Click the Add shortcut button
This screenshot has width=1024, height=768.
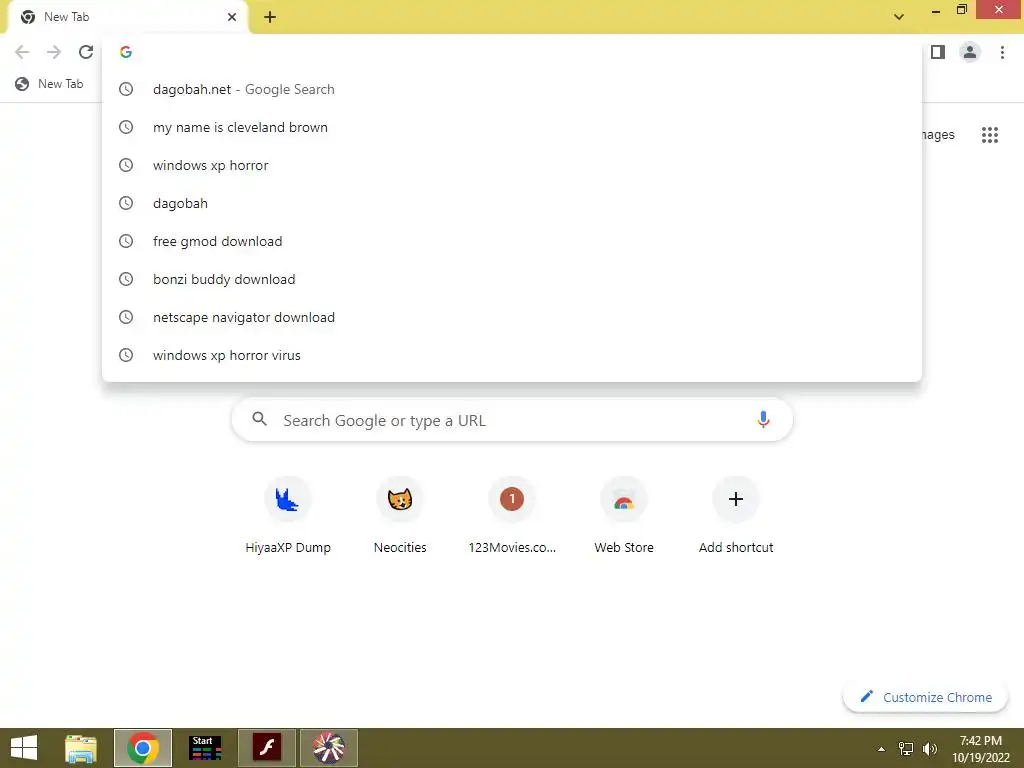click(x=736, y=516)
